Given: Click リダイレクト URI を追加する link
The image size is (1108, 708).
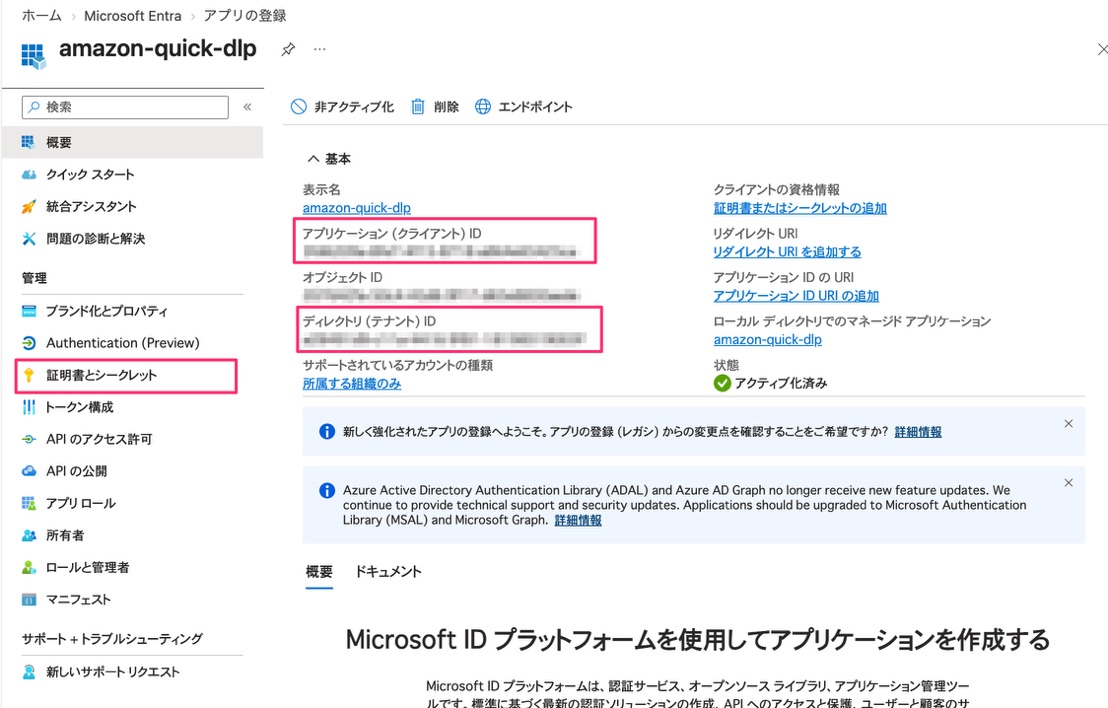Looking at the screenshot, I should [x=787, y=252].
